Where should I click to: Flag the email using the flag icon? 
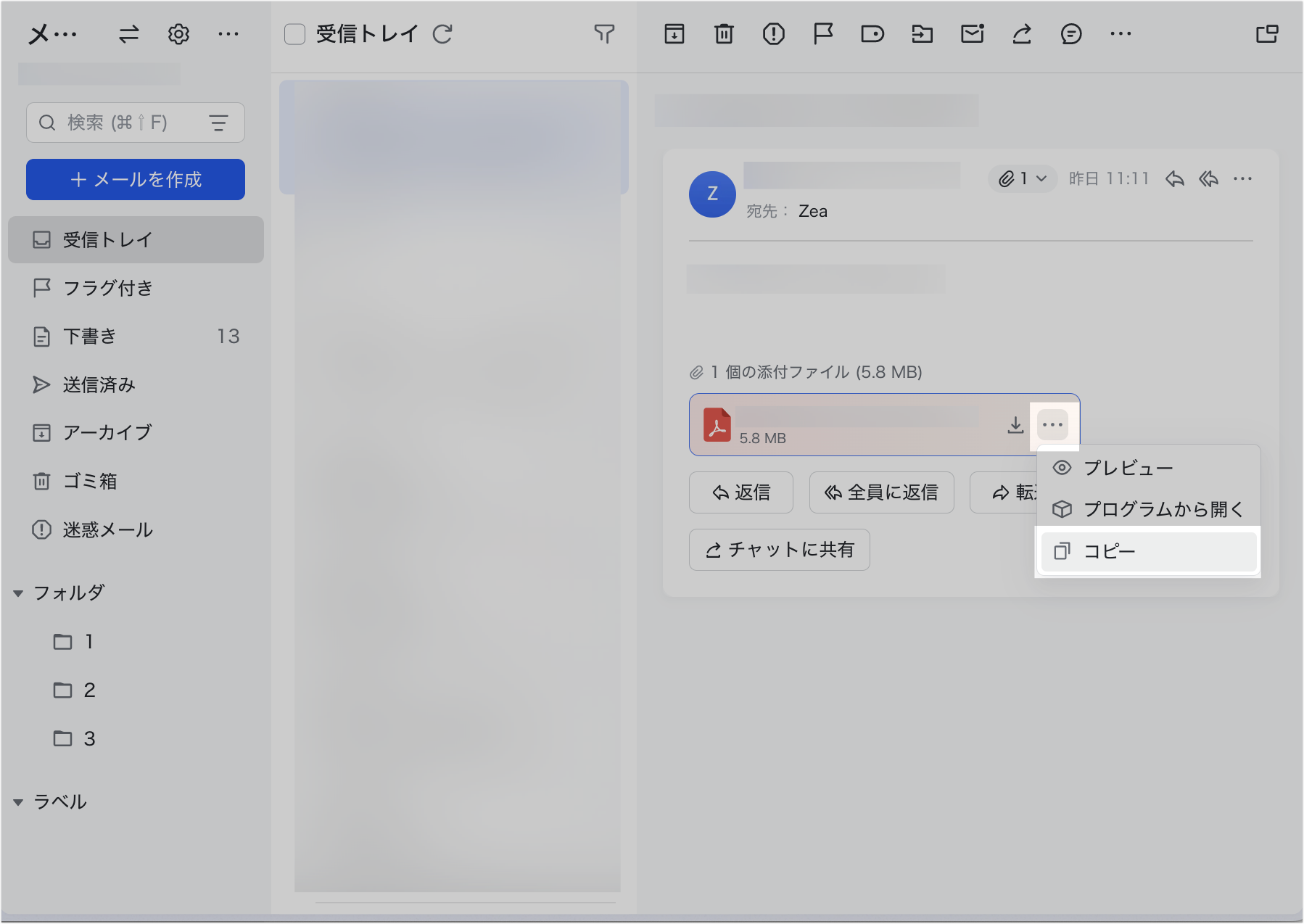point(822,34)
